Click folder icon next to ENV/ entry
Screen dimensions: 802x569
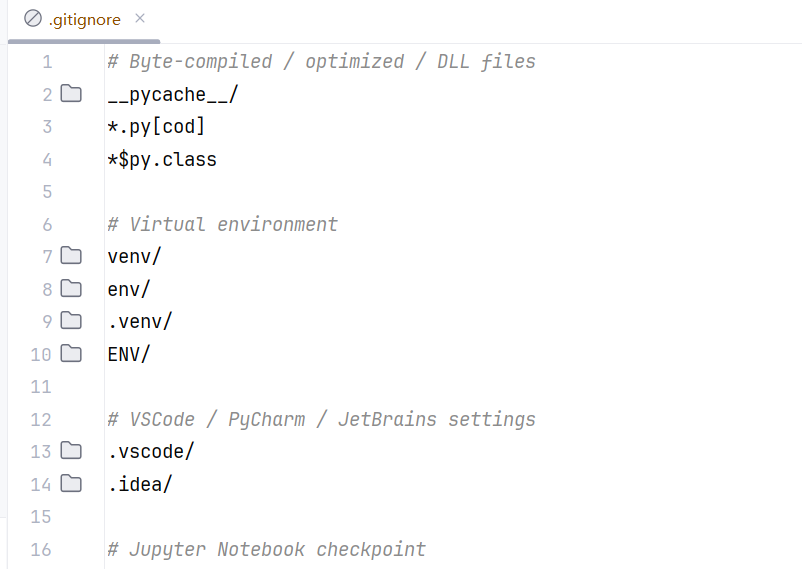click(x=71, y=354)
